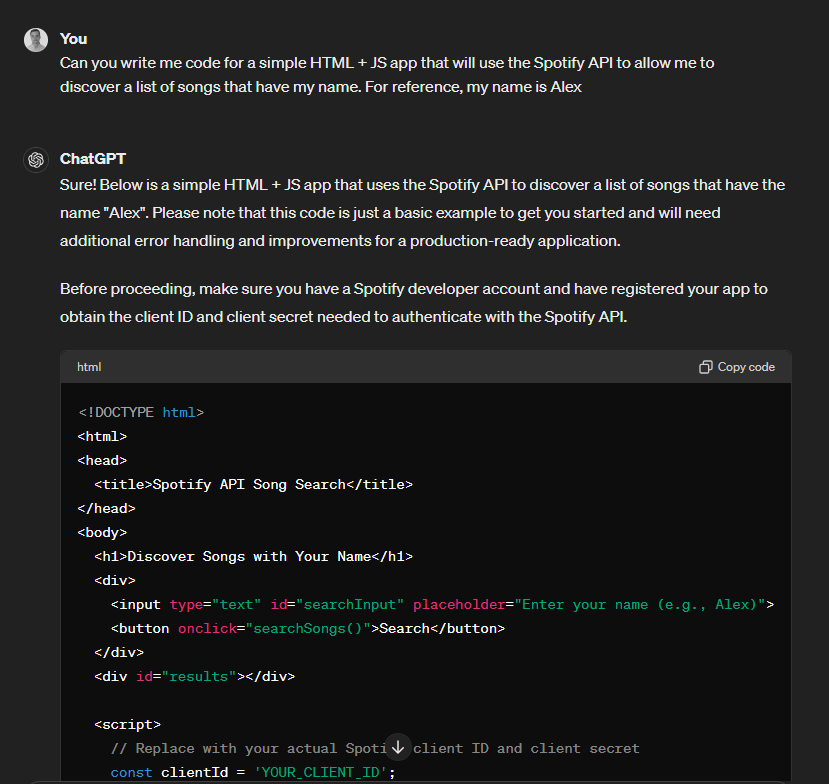Click the button tag line with onclick searchSongs()
This screenshot has height=784, width=829.
pyautogui.click(x=308, y=629)
